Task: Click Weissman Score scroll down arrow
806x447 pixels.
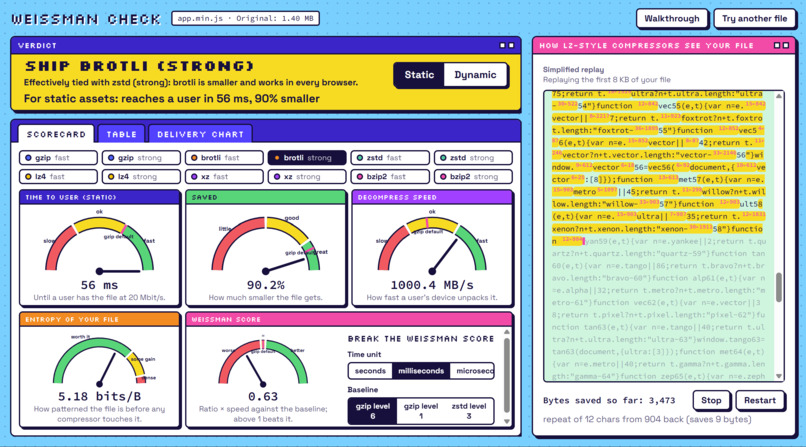Action: click(506, 421)
